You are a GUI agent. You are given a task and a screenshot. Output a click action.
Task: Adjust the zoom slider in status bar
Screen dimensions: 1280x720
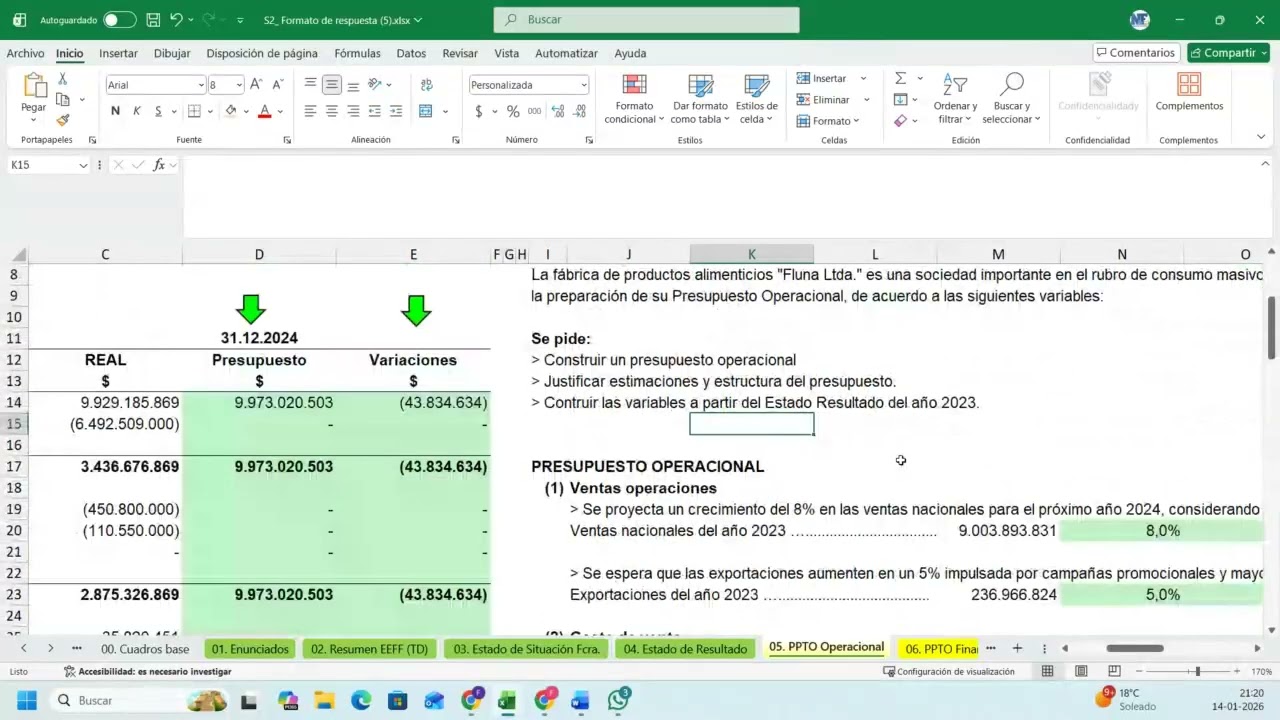click(x=1197, y=671)
